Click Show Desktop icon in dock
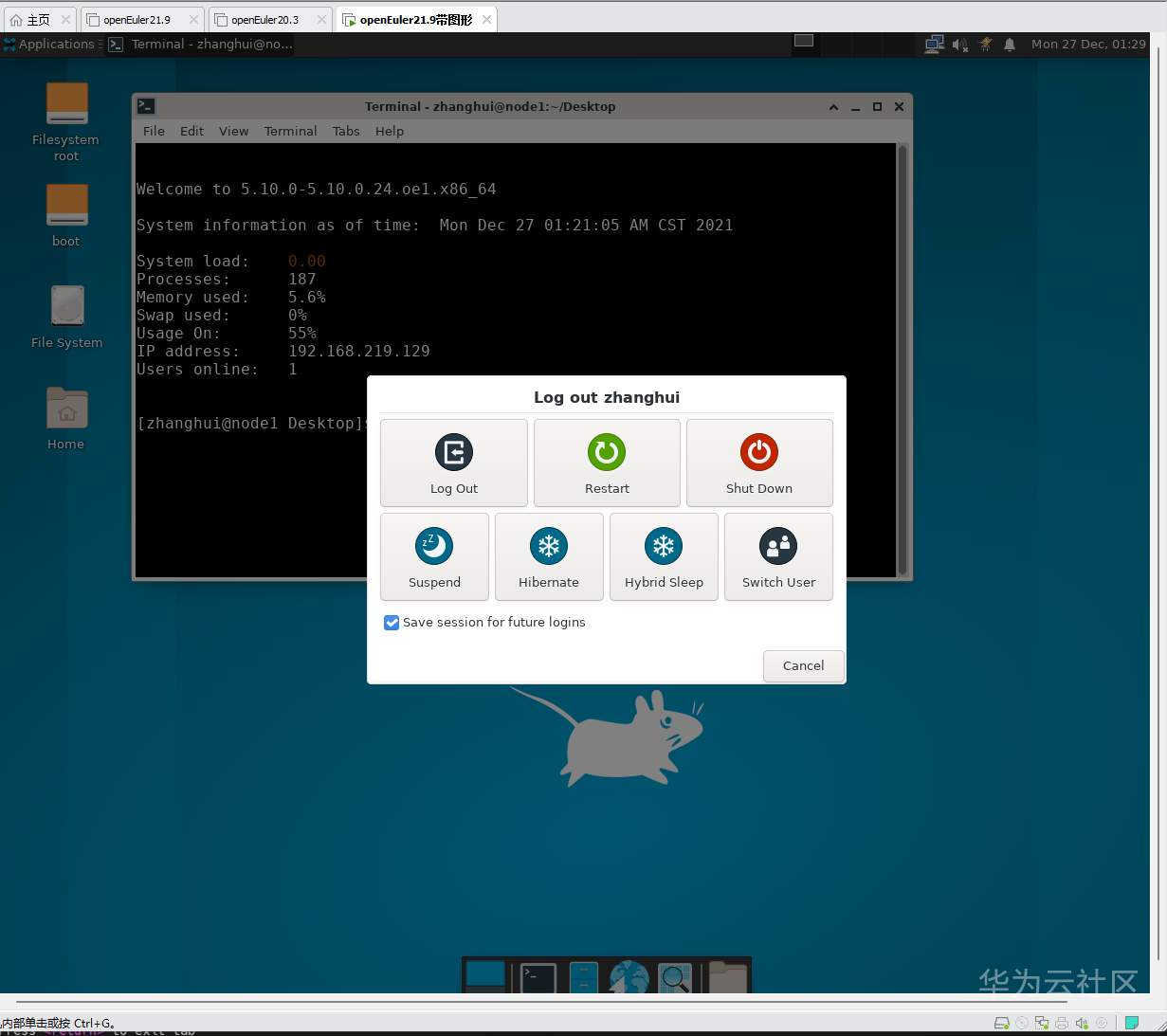This screenshot has height=1036, width=1167. click(486, 976)
